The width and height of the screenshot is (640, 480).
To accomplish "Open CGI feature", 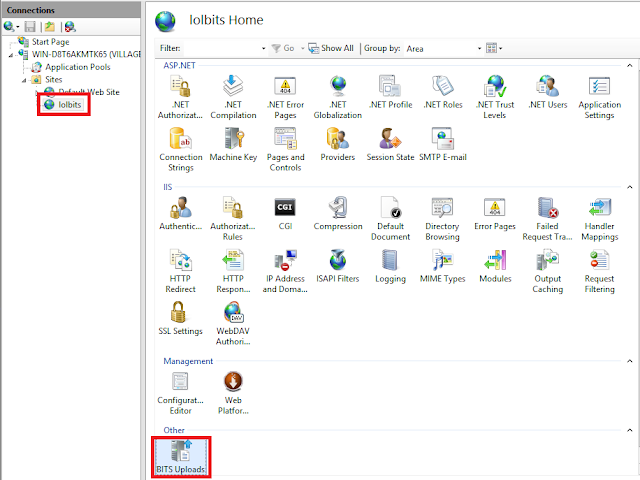I will (x=285, y=214).
